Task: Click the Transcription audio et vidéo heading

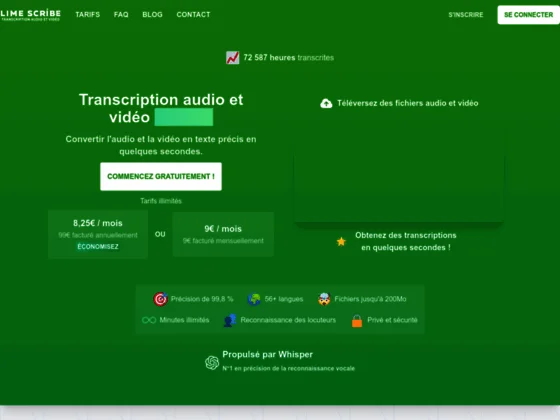Action: pos(161,108)
